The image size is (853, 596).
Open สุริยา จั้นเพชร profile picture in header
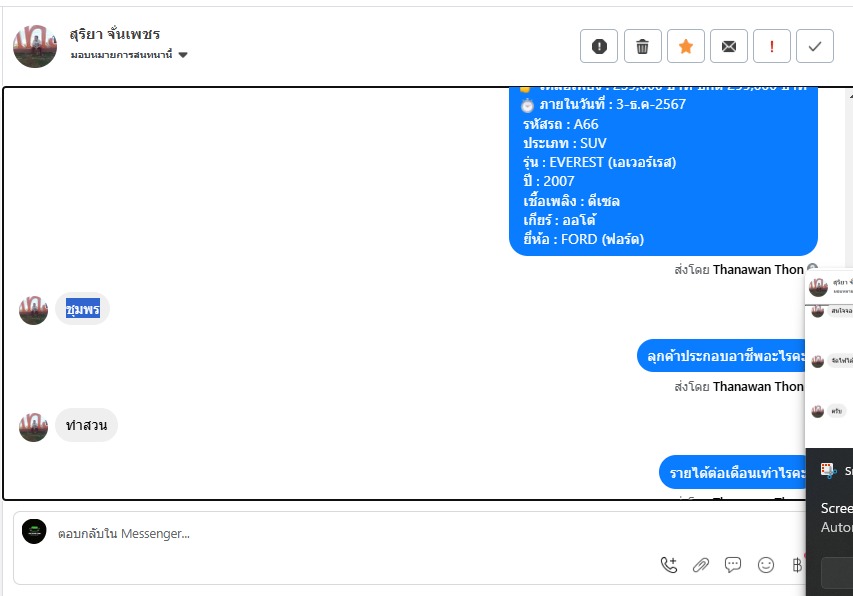pyautogui.click(x=35, y=46)
